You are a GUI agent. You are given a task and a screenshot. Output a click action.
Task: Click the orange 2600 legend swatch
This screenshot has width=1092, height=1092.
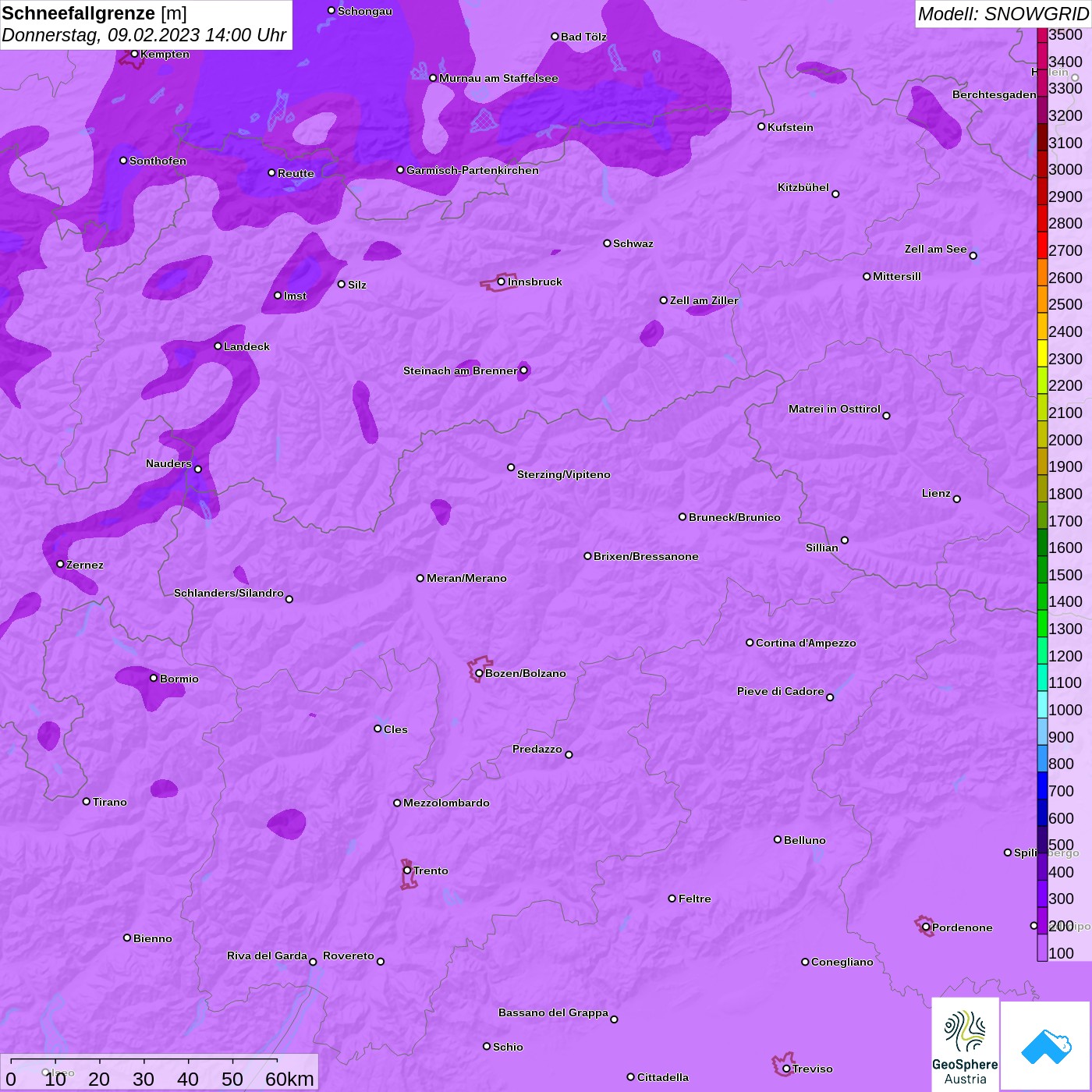click(x=1042, y=272)
